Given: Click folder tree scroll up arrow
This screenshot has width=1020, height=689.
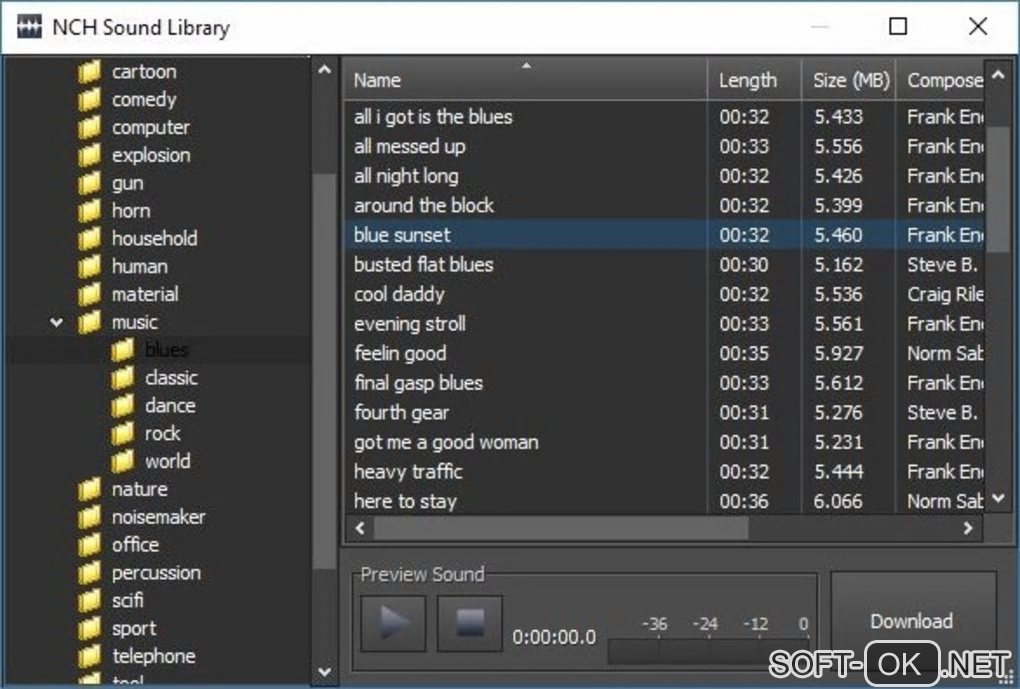Looking at the screenshot, I should pos(325,70).
